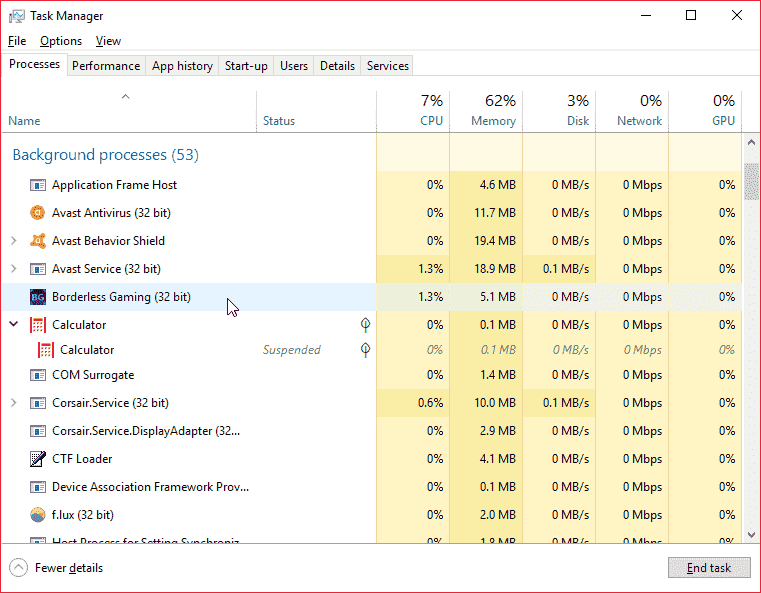
Task: Click the Corsair.Service (32 bit) icon
Action: click(38, 403)
